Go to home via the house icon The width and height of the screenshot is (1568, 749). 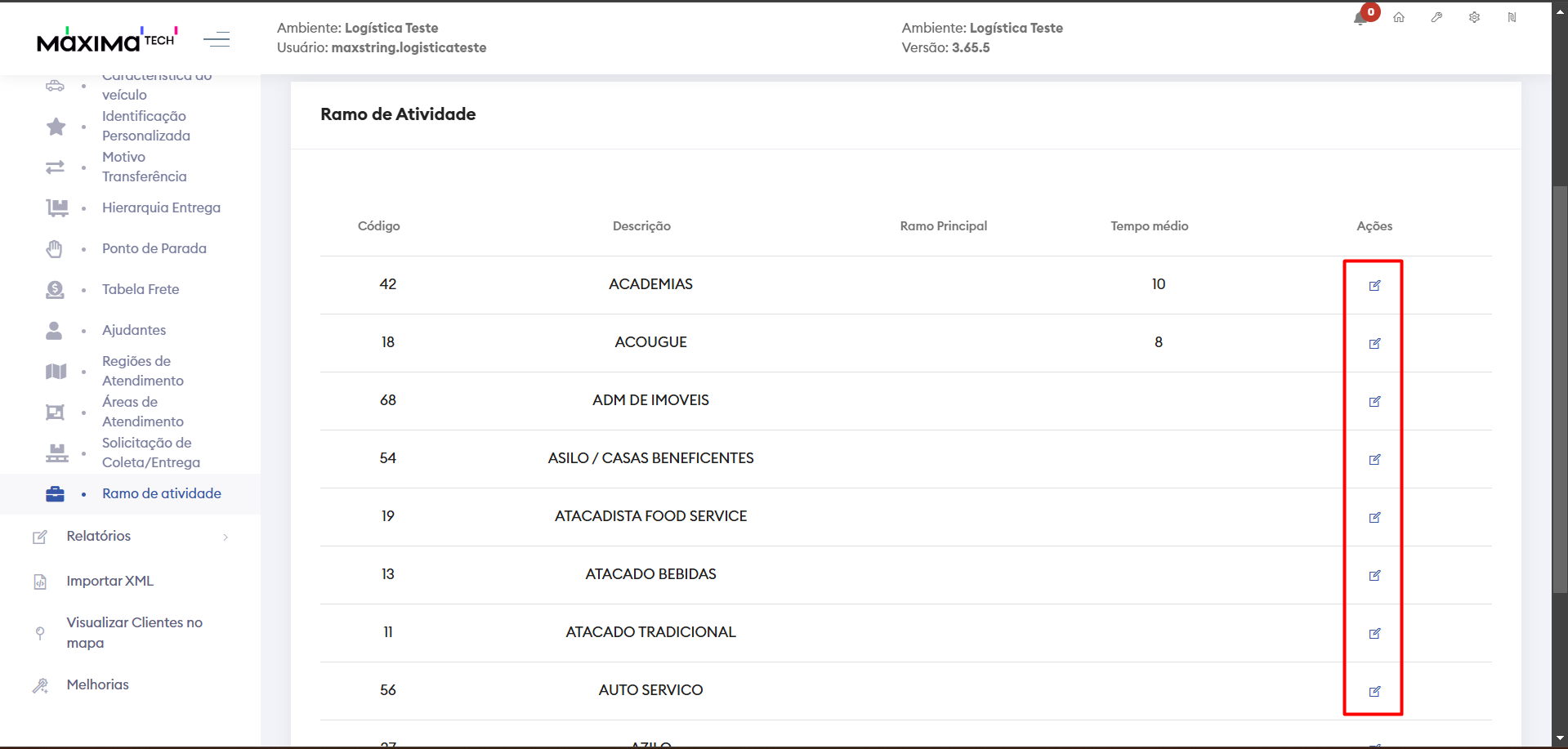[x=1399, y=17]
